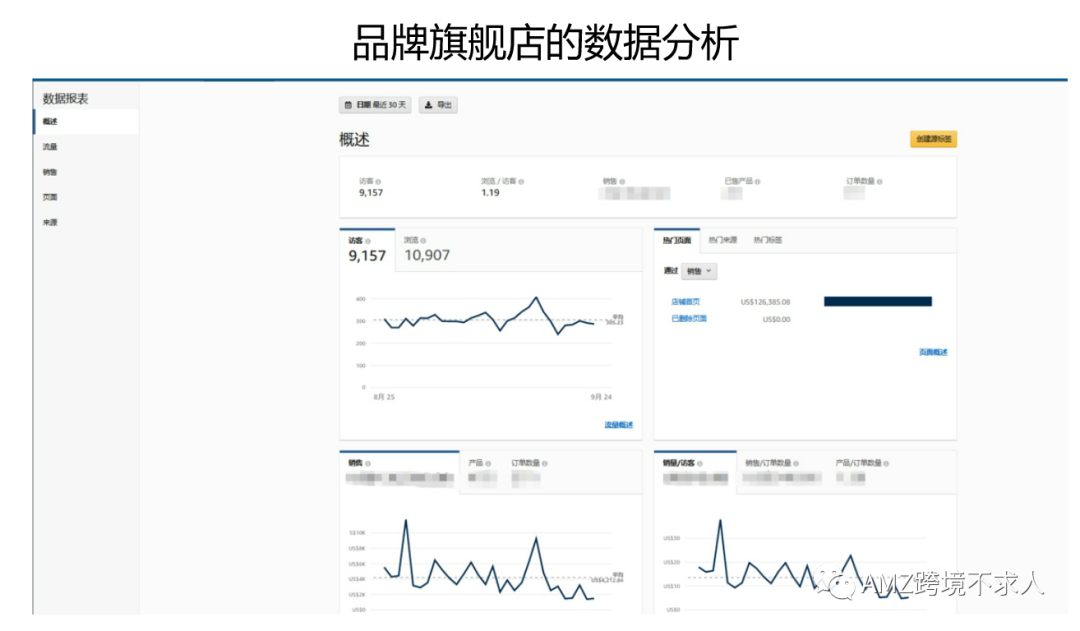Screen dimensions: 1080x631
Task: Switch to the 热门标签 tab
Action: (769, 239)
